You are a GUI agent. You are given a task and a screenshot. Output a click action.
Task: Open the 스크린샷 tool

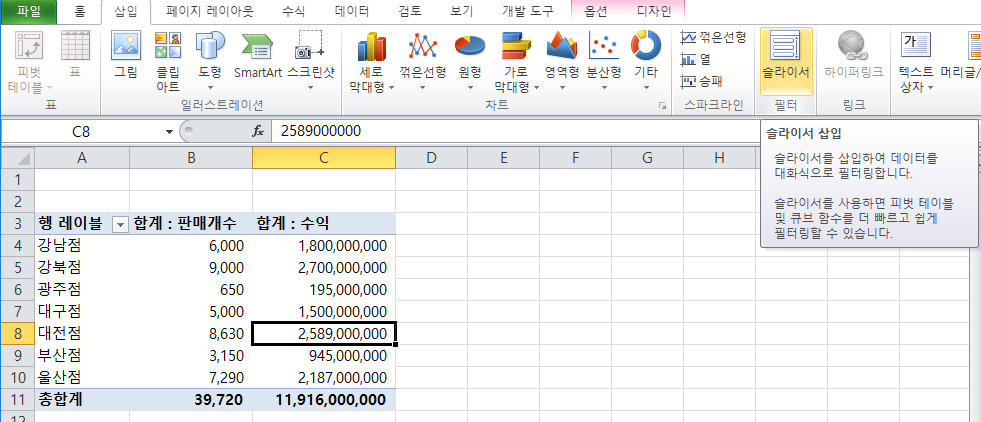pyautogui.click(x=310, y=61)
